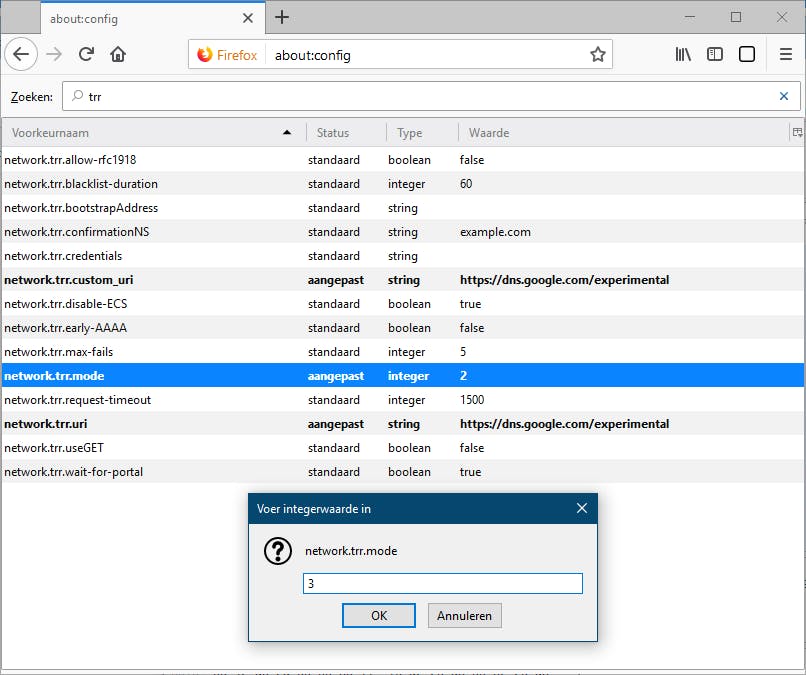Image resolution: width=806 pixels, height=675 pixels.
Task: Open the hamburger application menu
Action: coord(785,54)
